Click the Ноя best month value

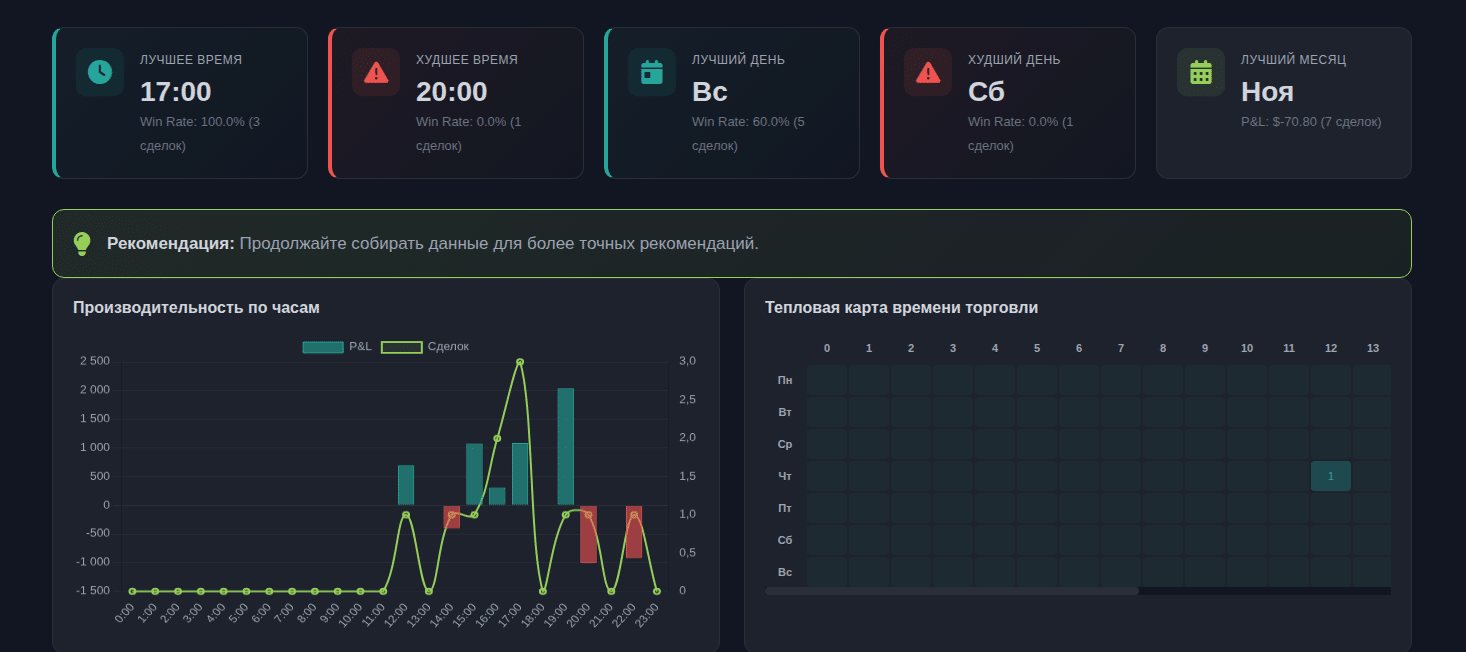click(x=1267, y=92)
